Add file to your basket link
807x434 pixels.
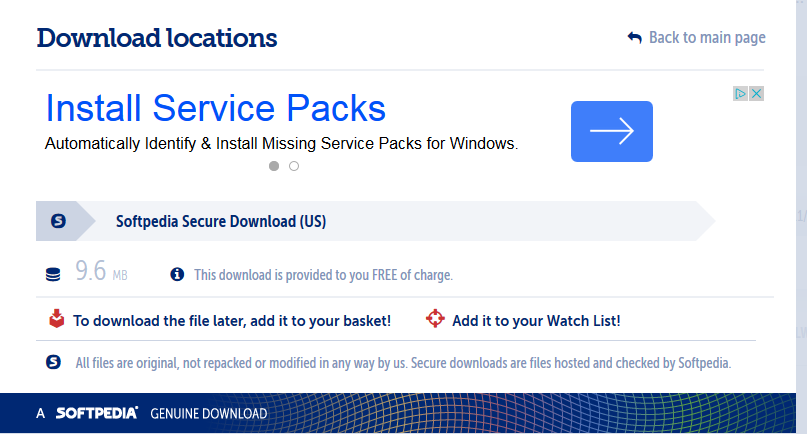click(232, 321)
